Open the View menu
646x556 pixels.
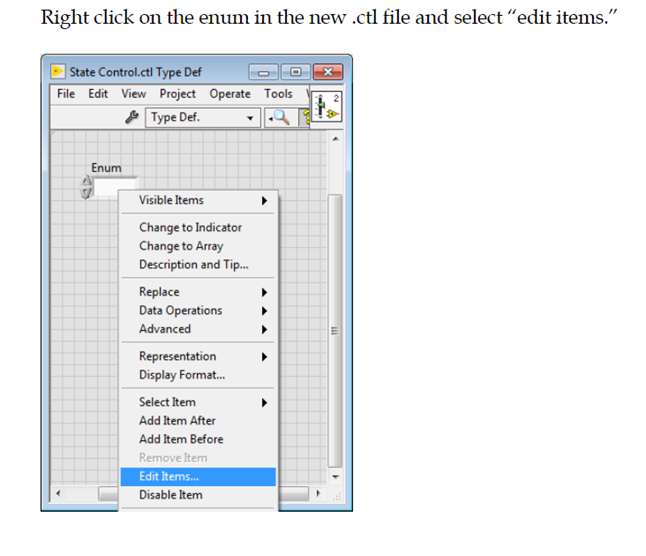(133, 94)
